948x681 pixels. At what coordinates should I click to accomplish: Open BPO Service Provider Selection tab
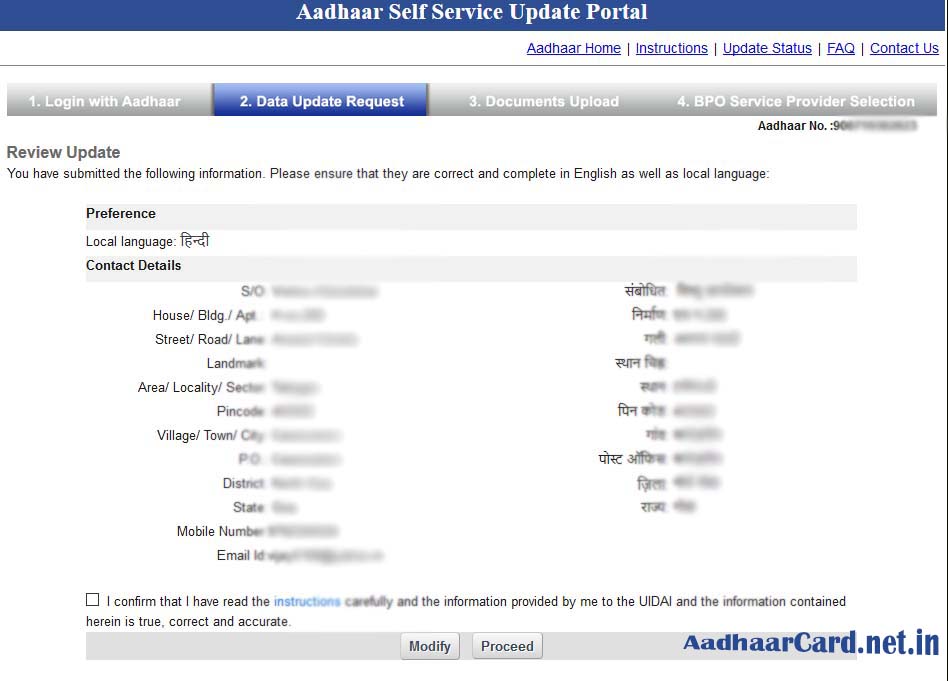pyautogui.click(x=796, y=101)
